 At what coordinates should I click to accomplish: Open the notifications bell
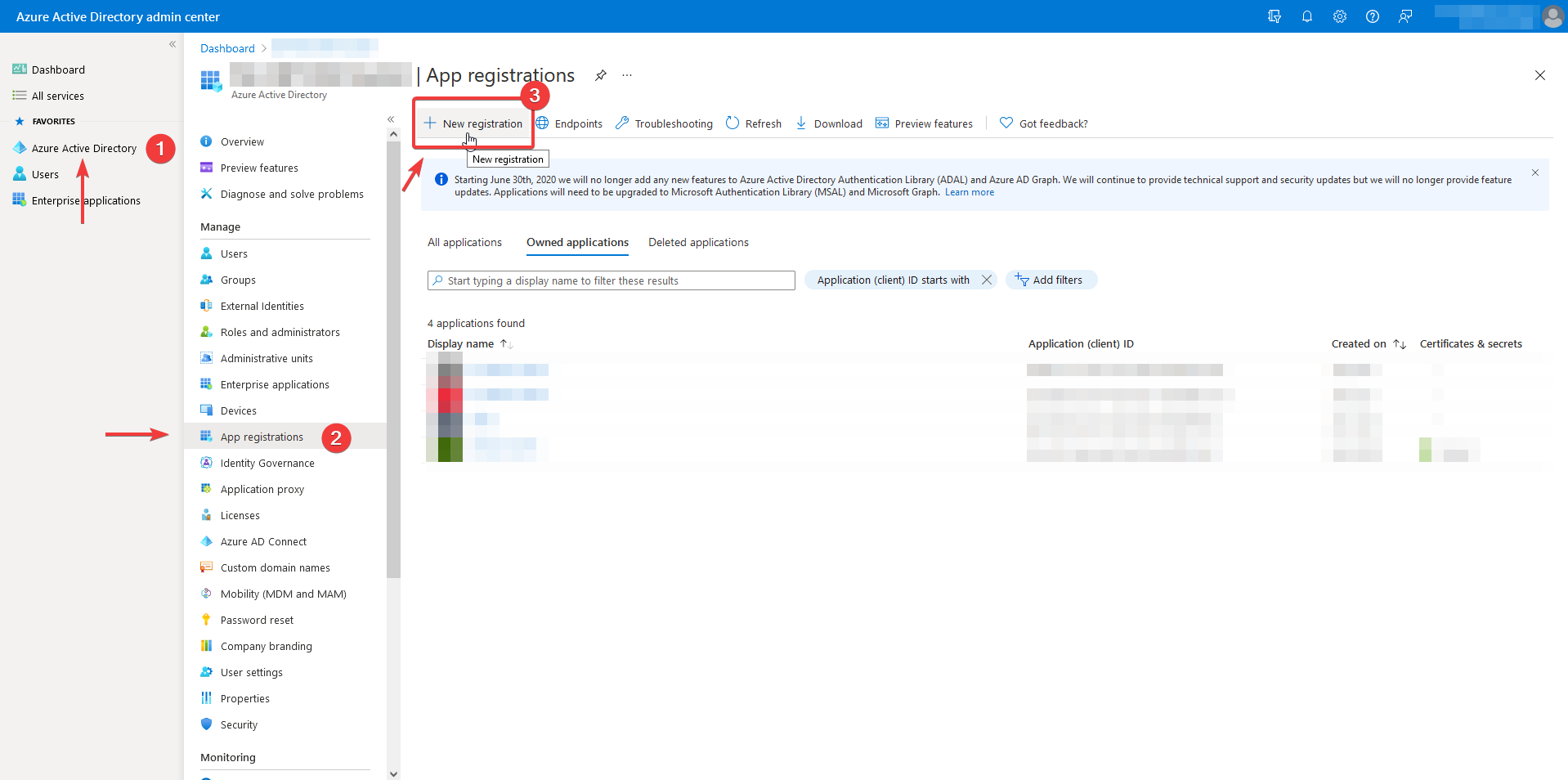[x=1306, y=16]
